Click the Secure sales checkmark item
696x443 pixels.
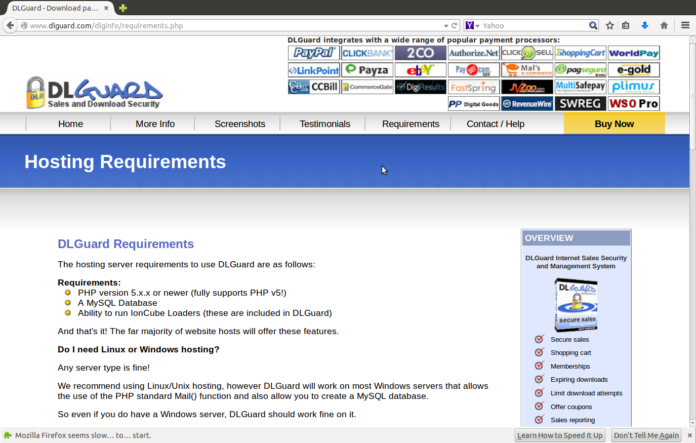tap(562, 339)
